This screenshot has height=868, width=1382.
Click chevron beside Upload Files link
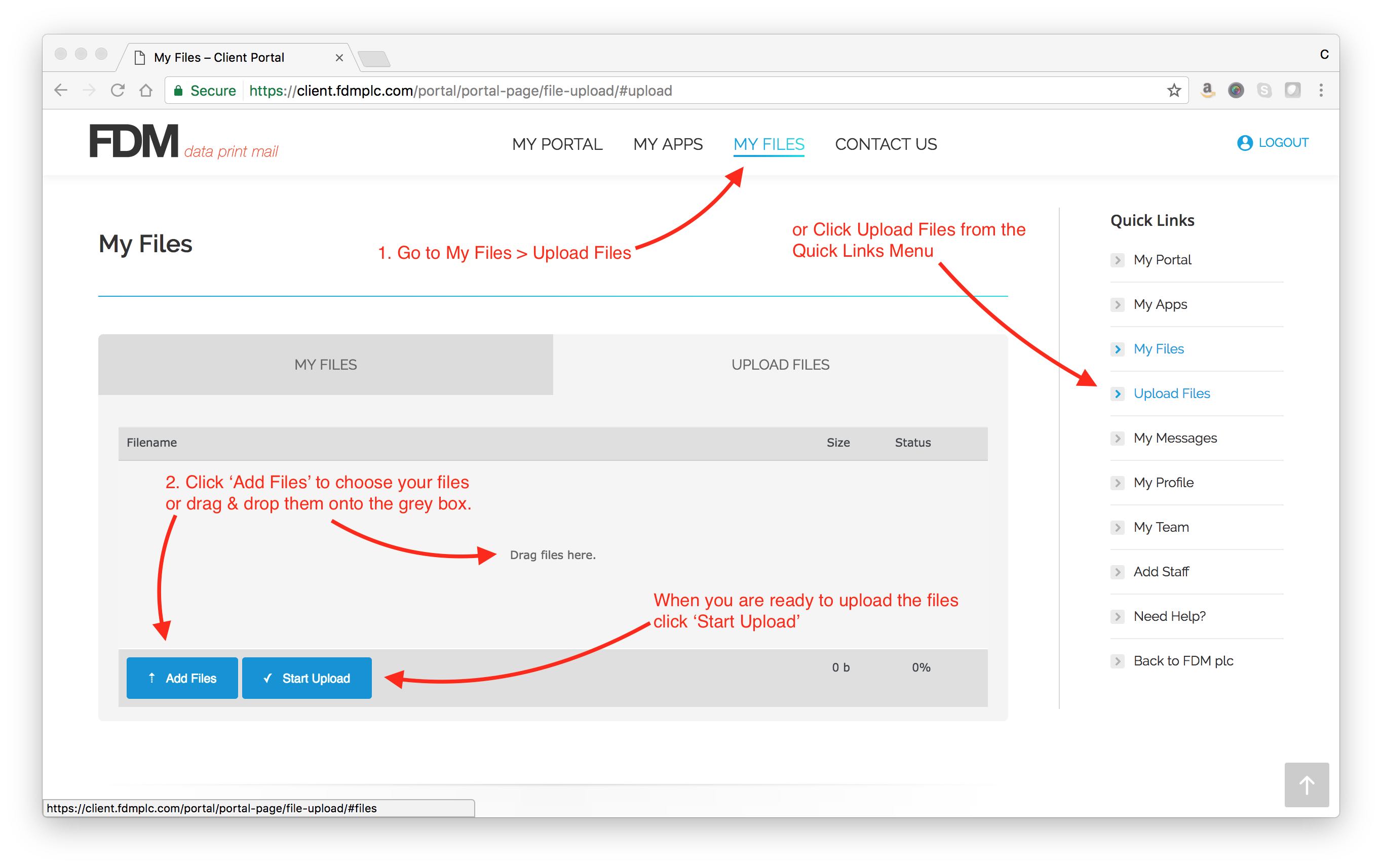1117,393
